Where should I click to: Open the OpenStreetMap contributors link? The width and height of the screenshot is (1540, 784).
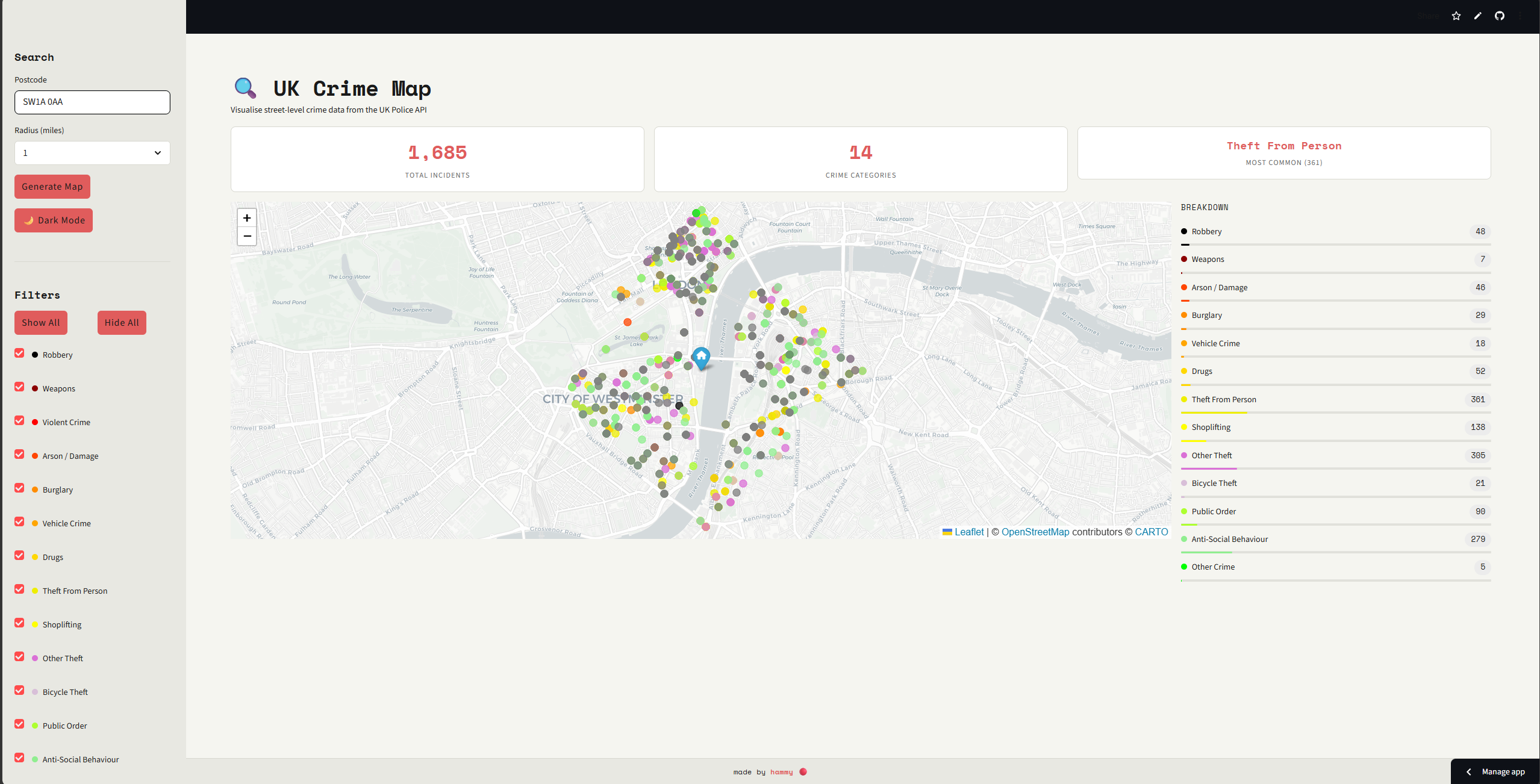(x=1035, y=532)
